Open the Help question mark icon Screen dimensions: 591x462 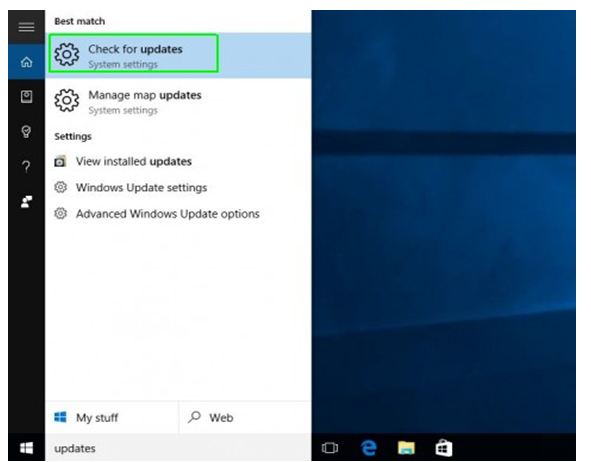(x=26, y=166)
